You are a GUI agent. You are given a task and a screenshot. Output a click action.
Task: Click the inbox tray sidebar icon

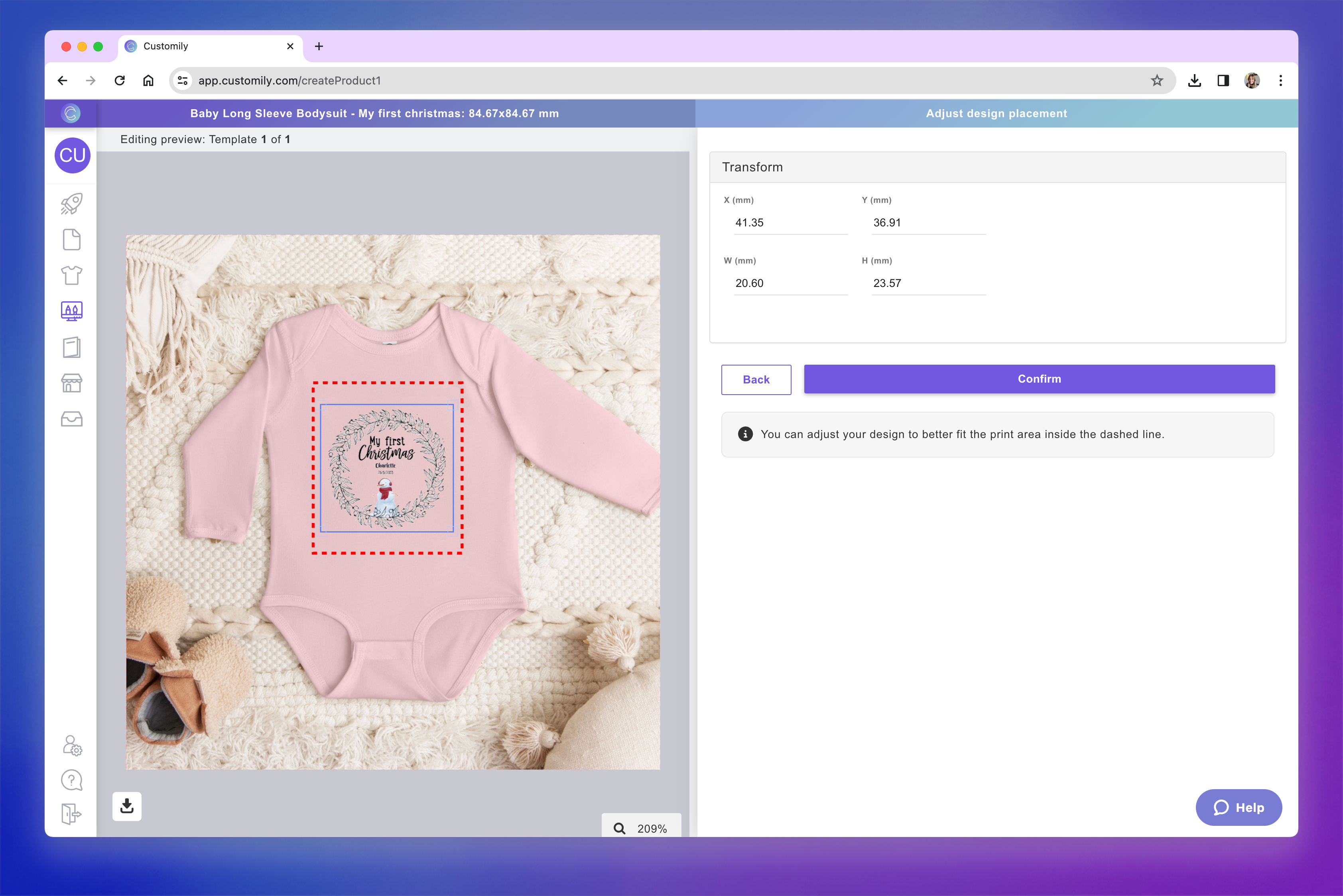[x=71, y=419]
